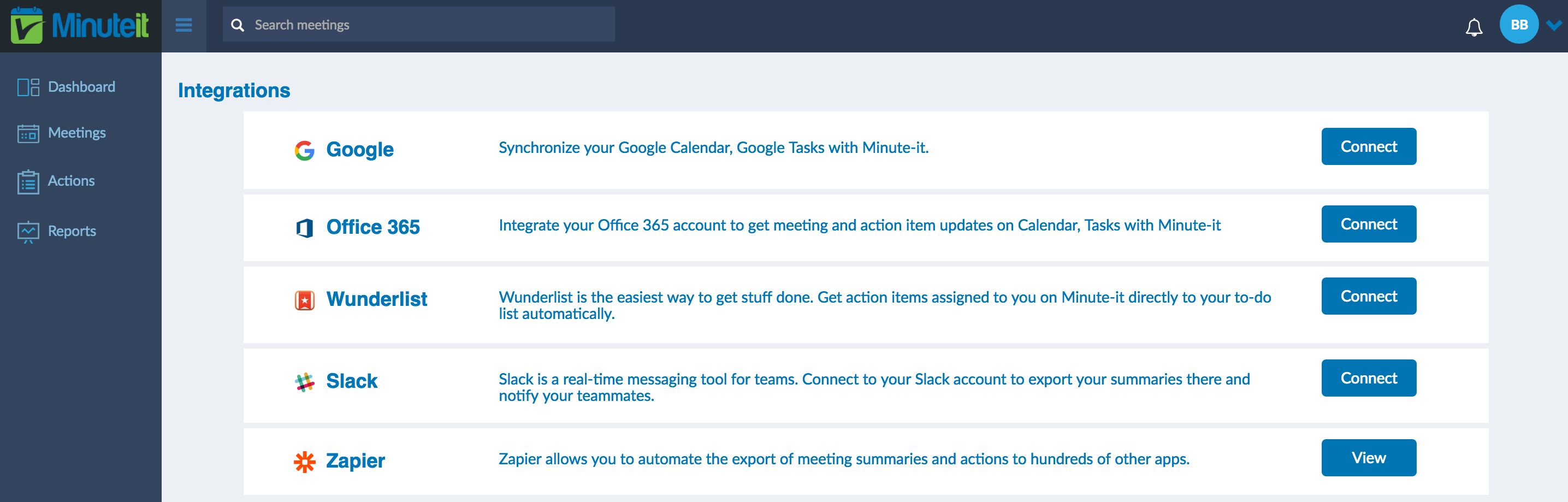
Task: Toggle the hamburger sidebar menu
Action: (x=184, y=25)
